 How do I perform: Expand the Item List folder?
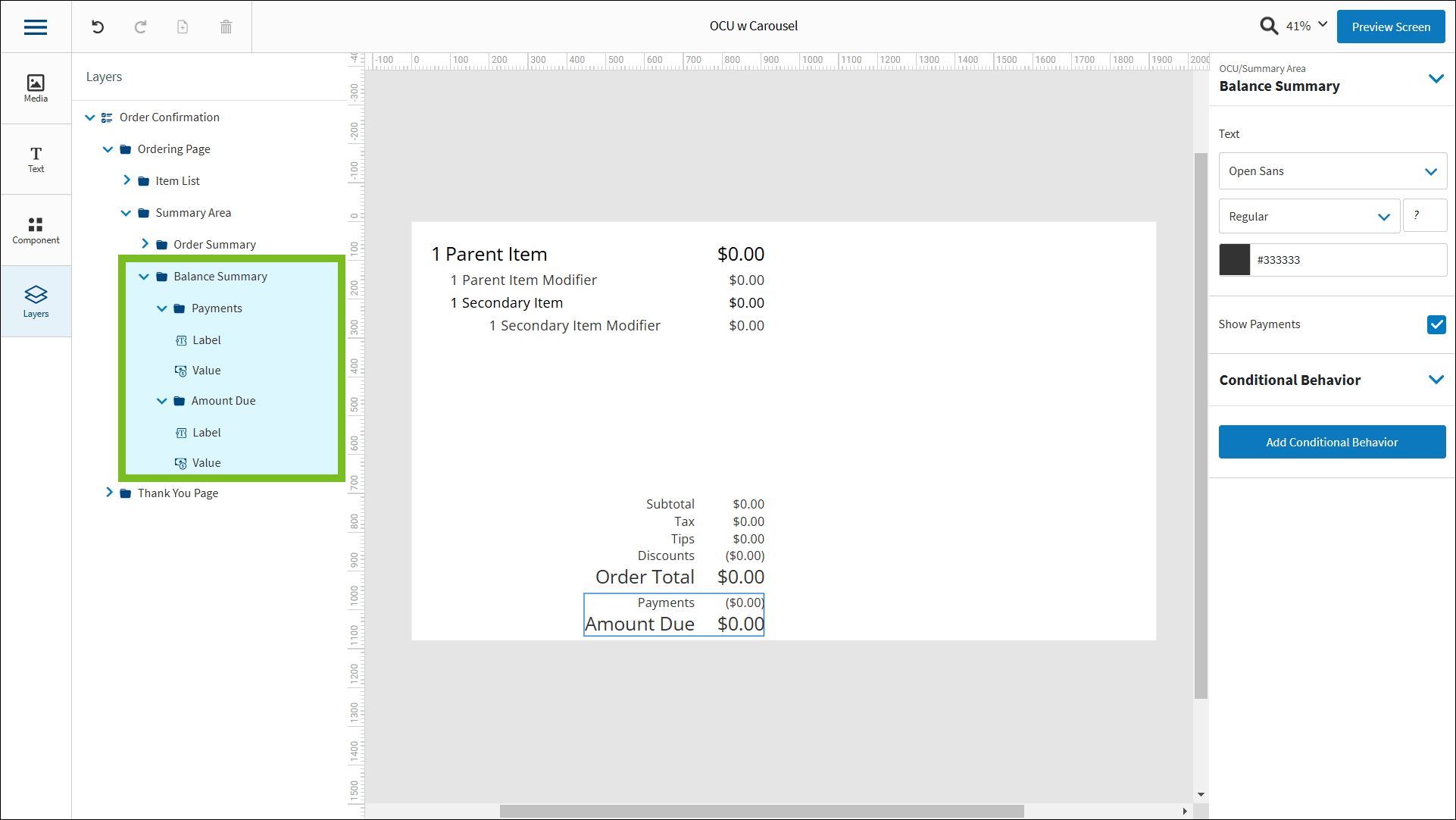point(127,180)
